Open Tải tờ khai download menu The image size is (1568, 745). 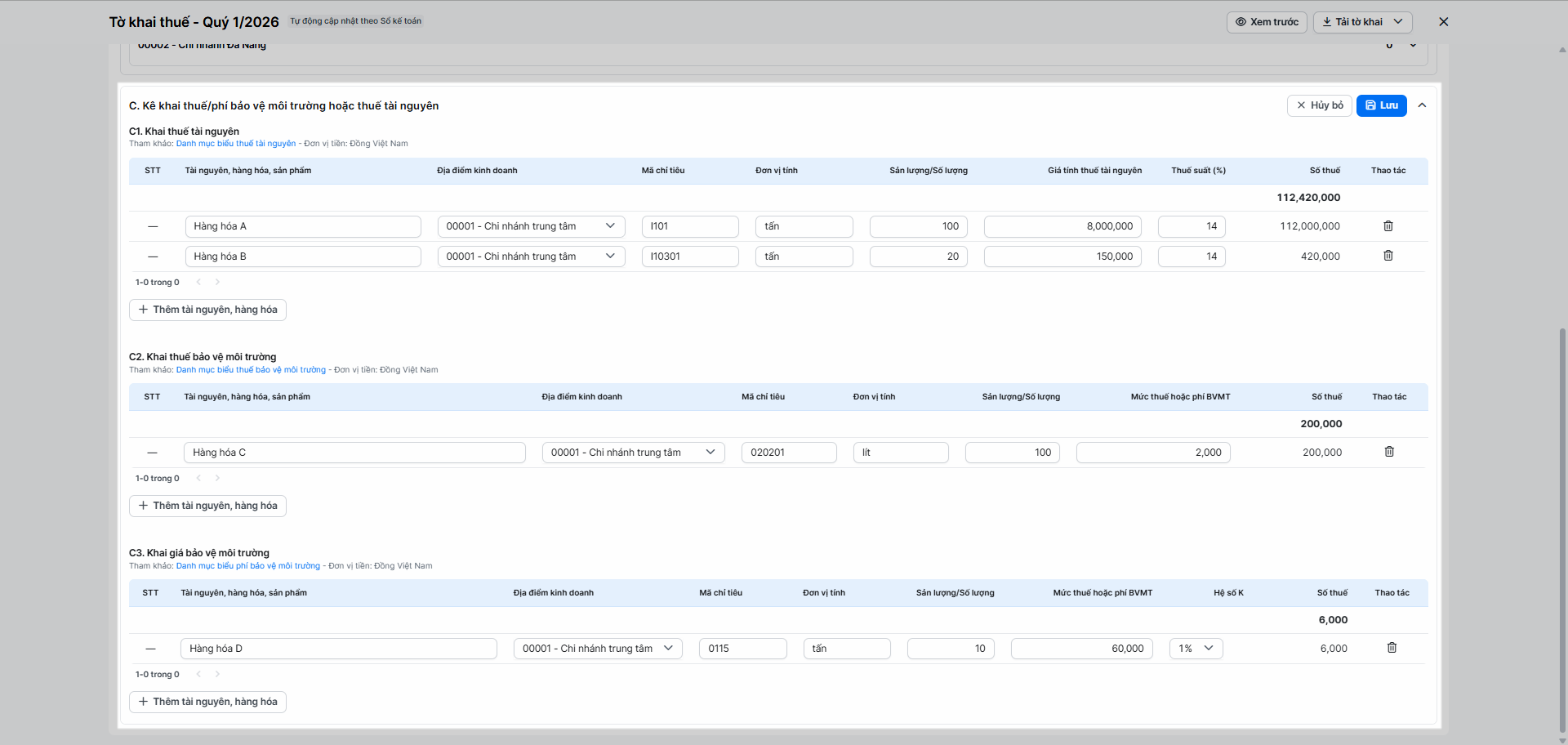click(x=1362, y=22)
